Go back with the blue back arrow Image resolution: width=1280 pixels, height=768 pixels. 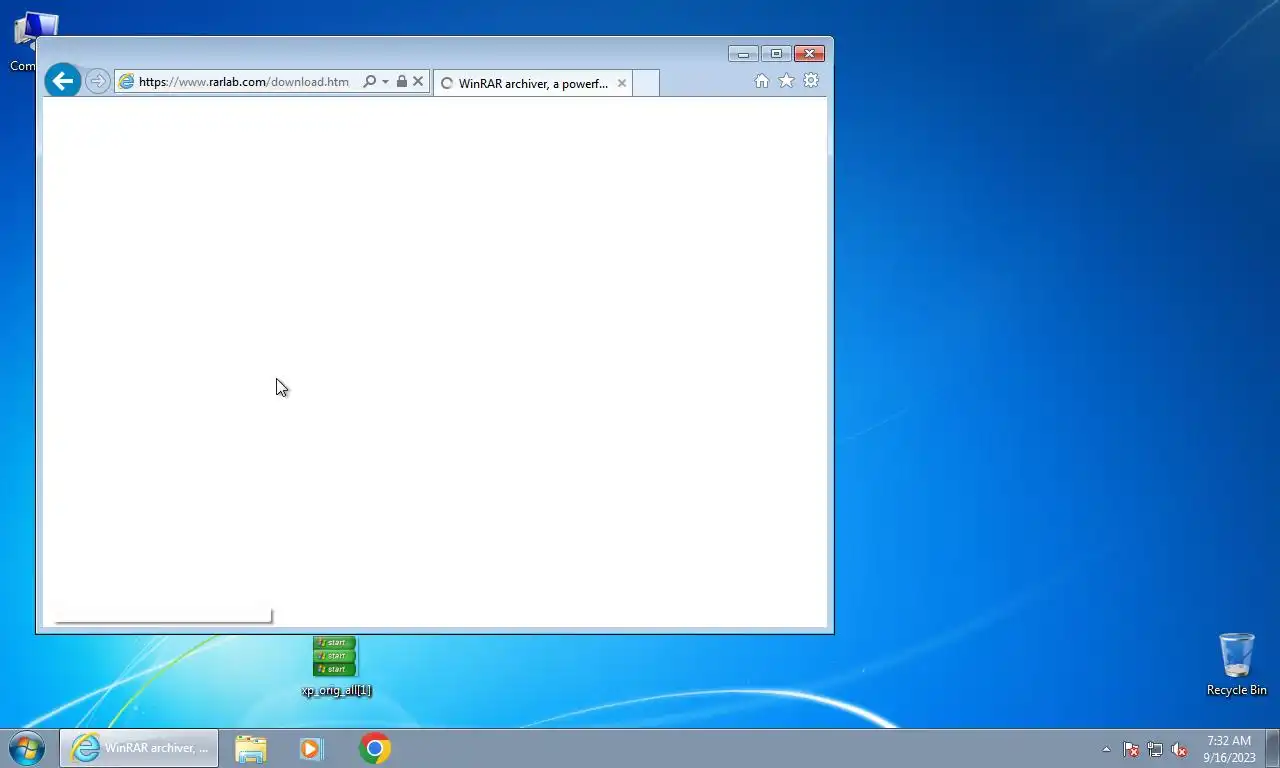62,81
